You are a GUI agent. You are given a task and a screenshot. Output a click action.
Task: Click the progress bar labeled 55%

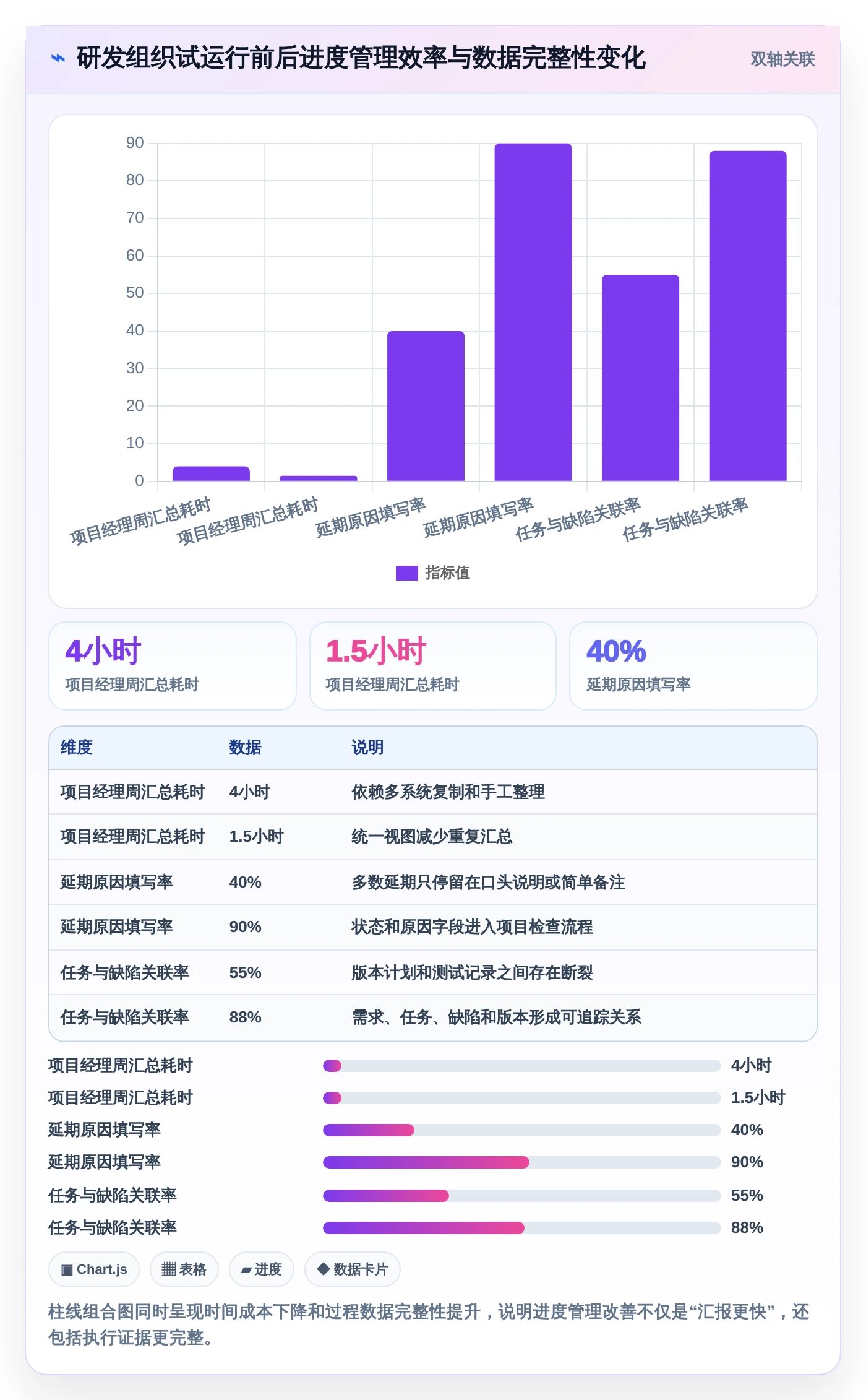[x=522, y=1196]
